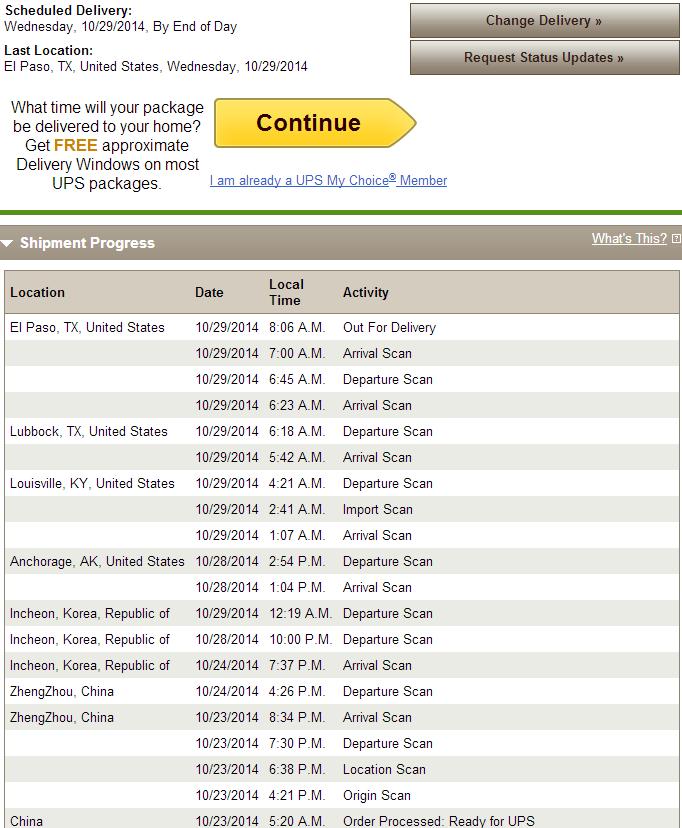Image resolution: width=682 pixels, height=828 pixels.
Task: Click the Anchorage, AK location cell
Action: pos(97,561)
